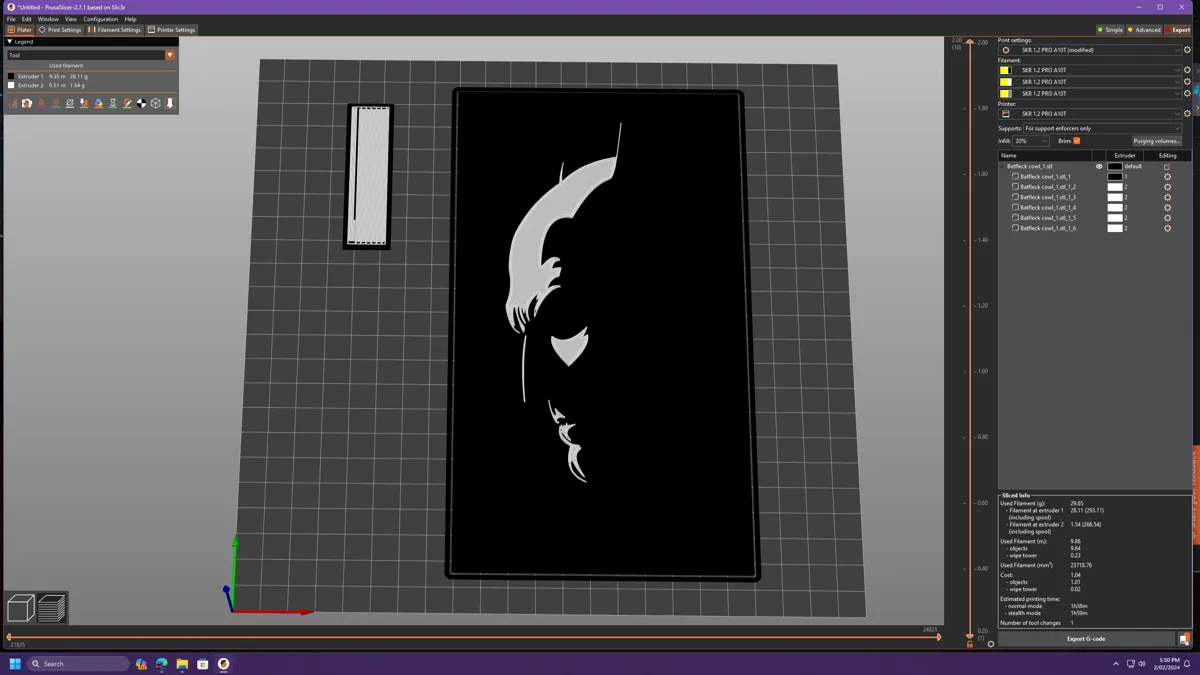Switch to Print Settings tab
Viewport: 1200px width, 675px height.
(x=60, y=30)
